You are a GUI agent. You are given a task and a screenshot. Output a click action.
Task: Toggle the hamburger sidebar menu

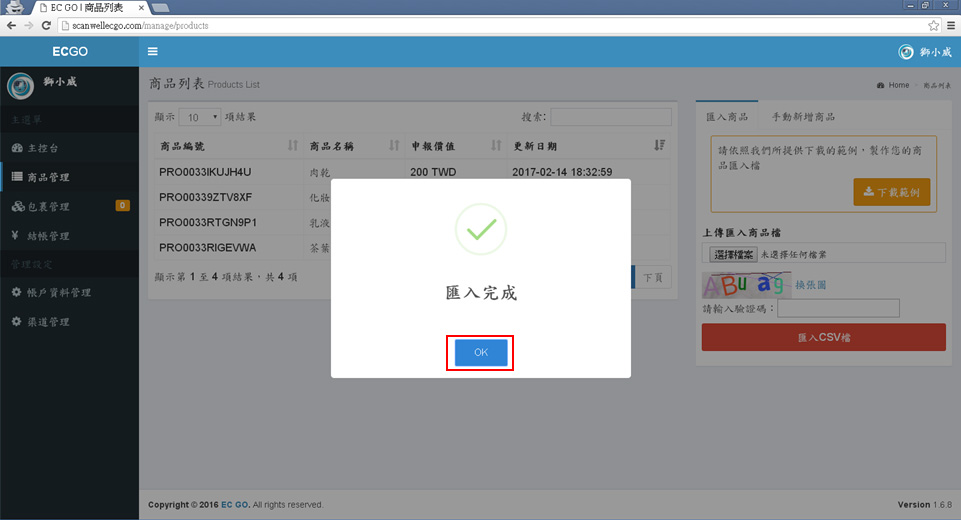(x=152, y=52)
